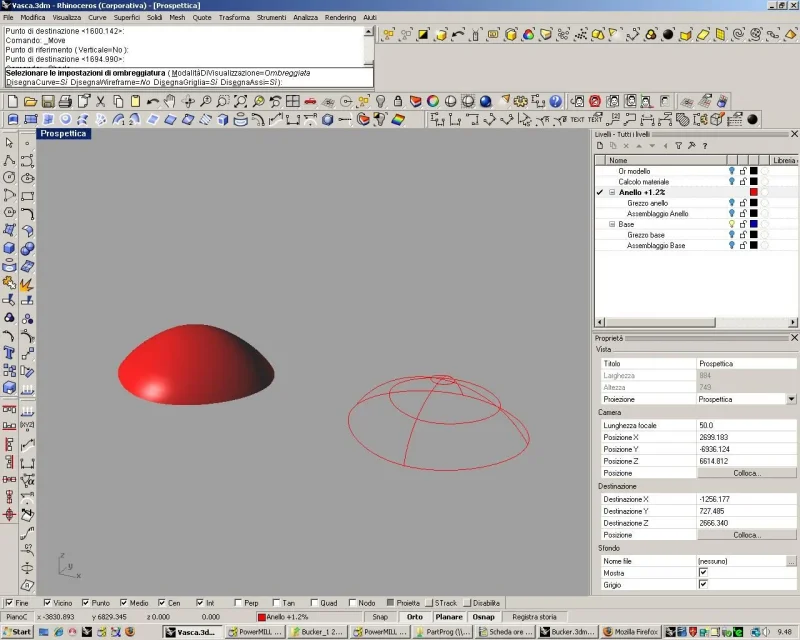Image resolution: width=800 pixels, height=640 pixels.
Task: Open the Analizza menu
Action: [305, 17]
